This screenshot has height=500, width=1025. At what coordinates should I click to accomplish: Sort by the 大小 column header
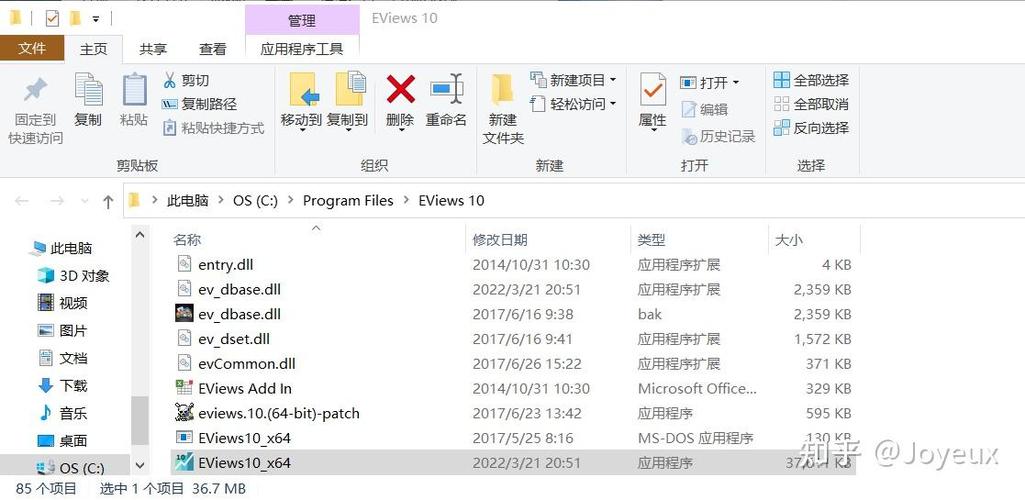click(x=815, y=240)
